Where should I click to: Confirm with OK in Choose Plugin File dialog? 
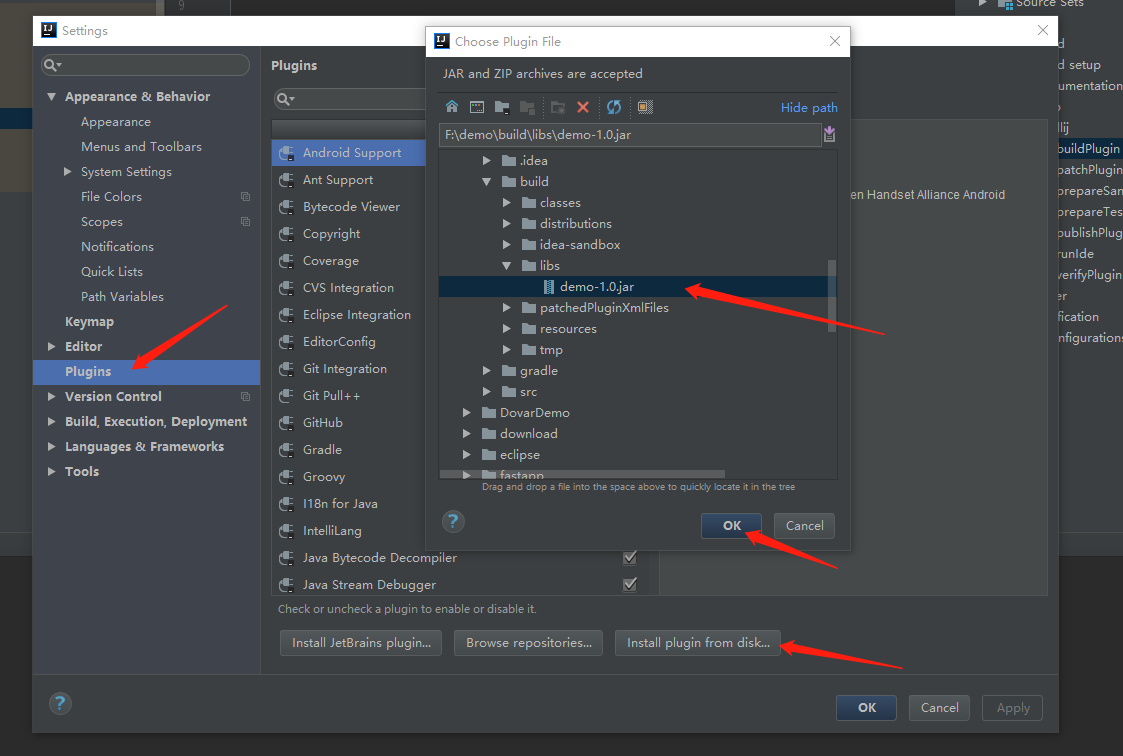point(731,525)
